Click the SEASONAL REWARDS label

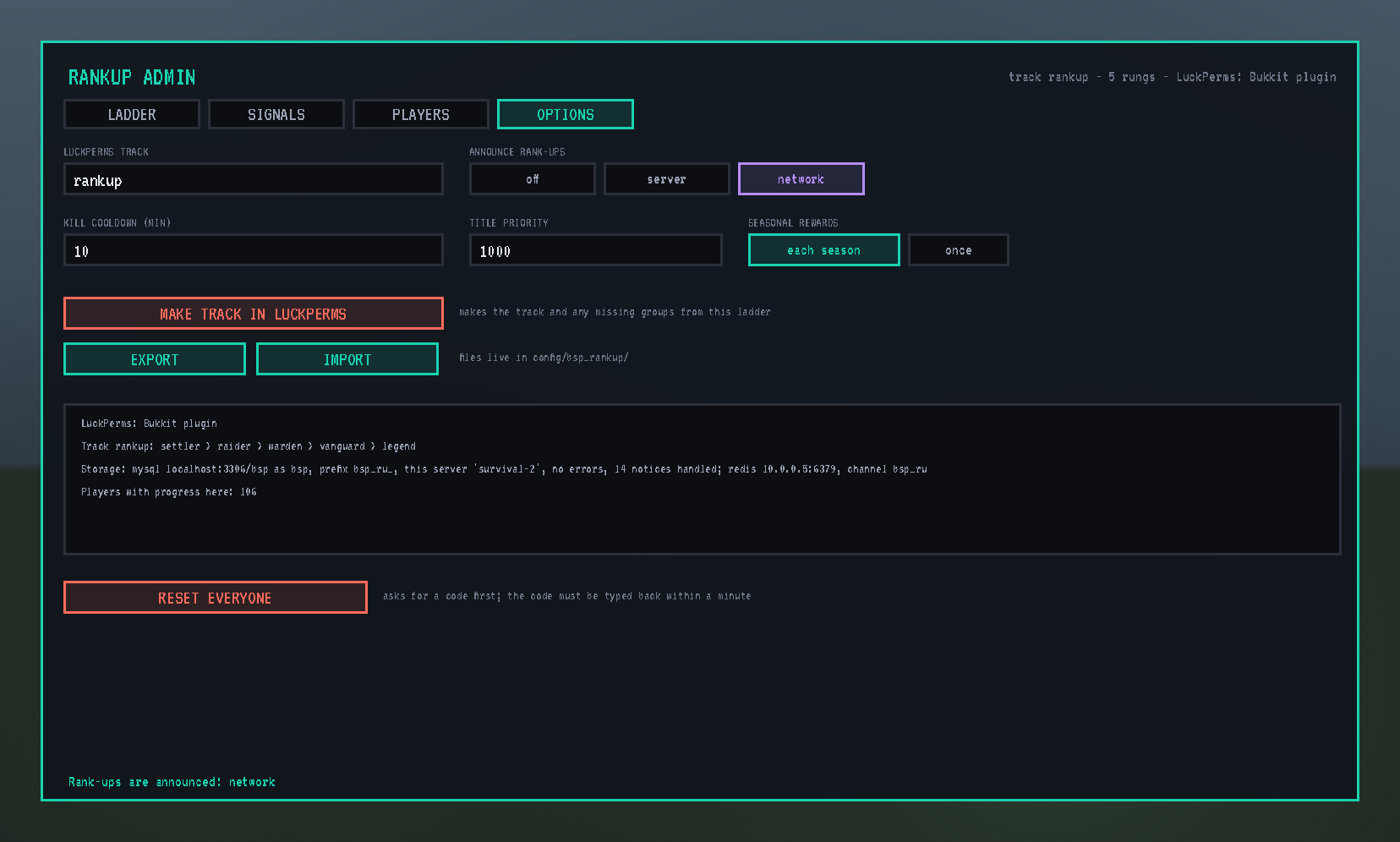(x=793, y=223)
